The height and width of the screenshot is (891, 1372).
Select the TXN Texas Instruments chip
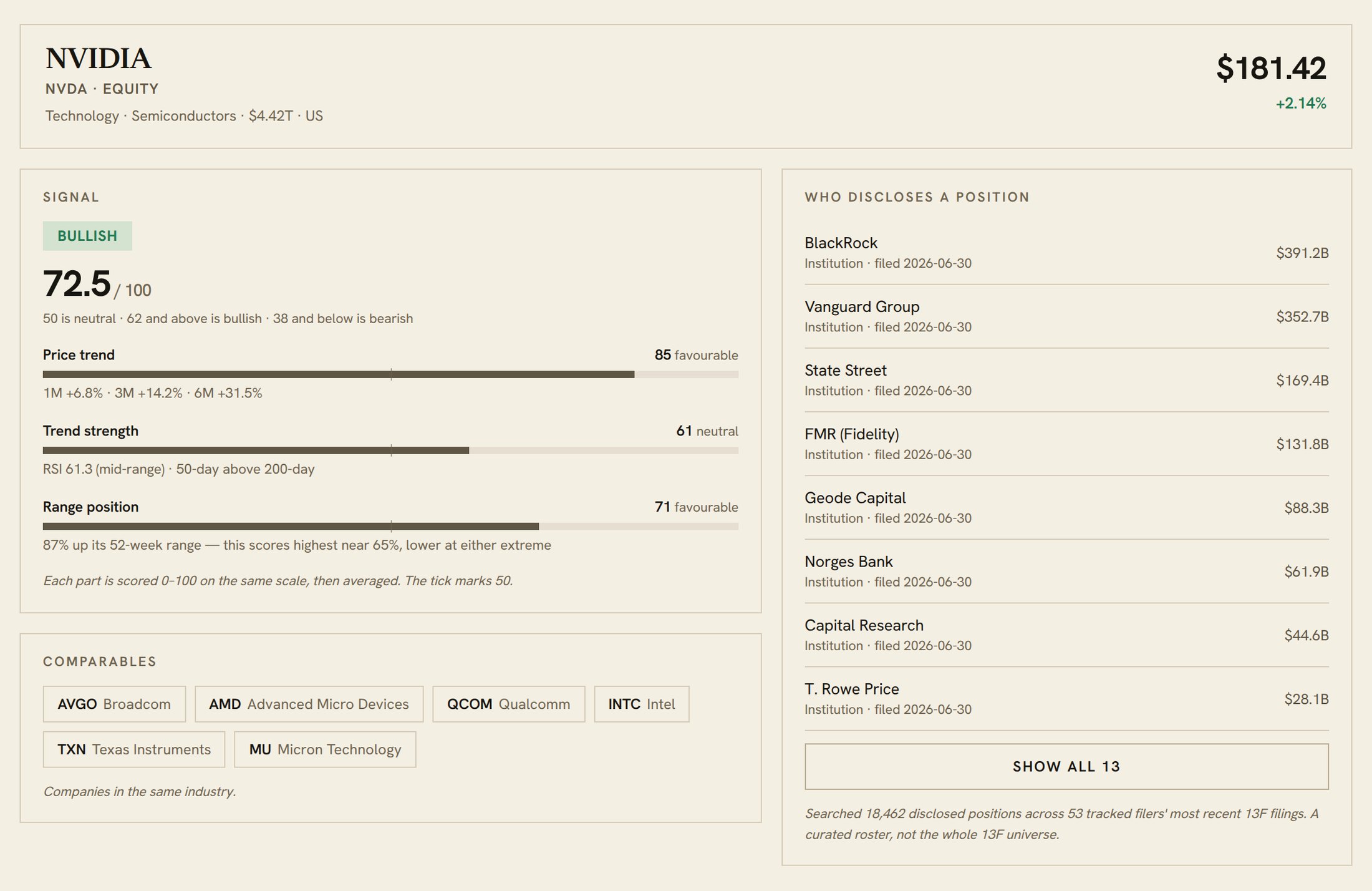click(134, 749)
